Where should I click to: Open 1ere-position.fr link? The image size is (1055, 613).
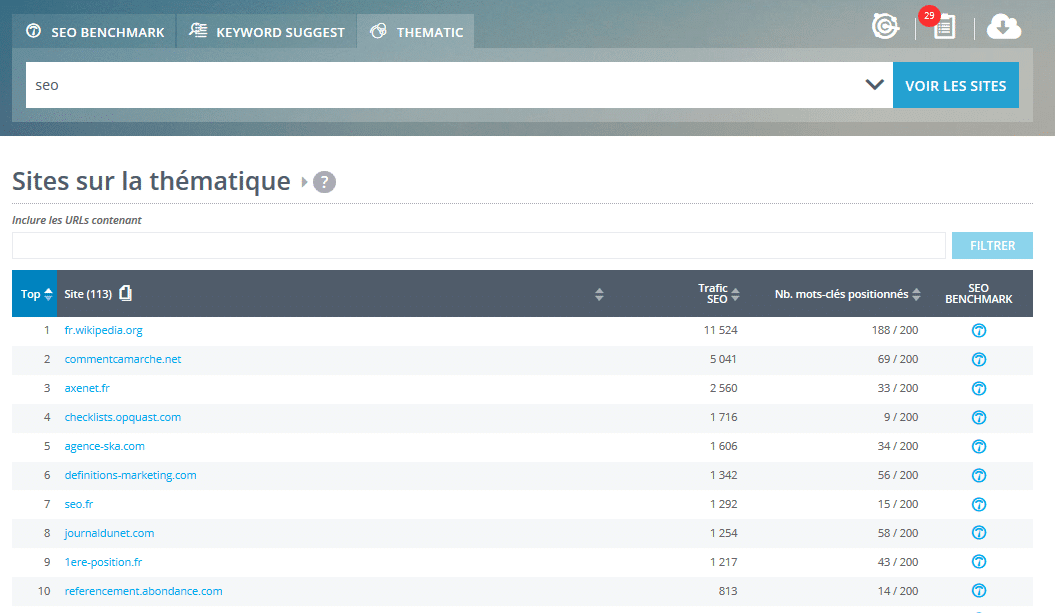103,562
